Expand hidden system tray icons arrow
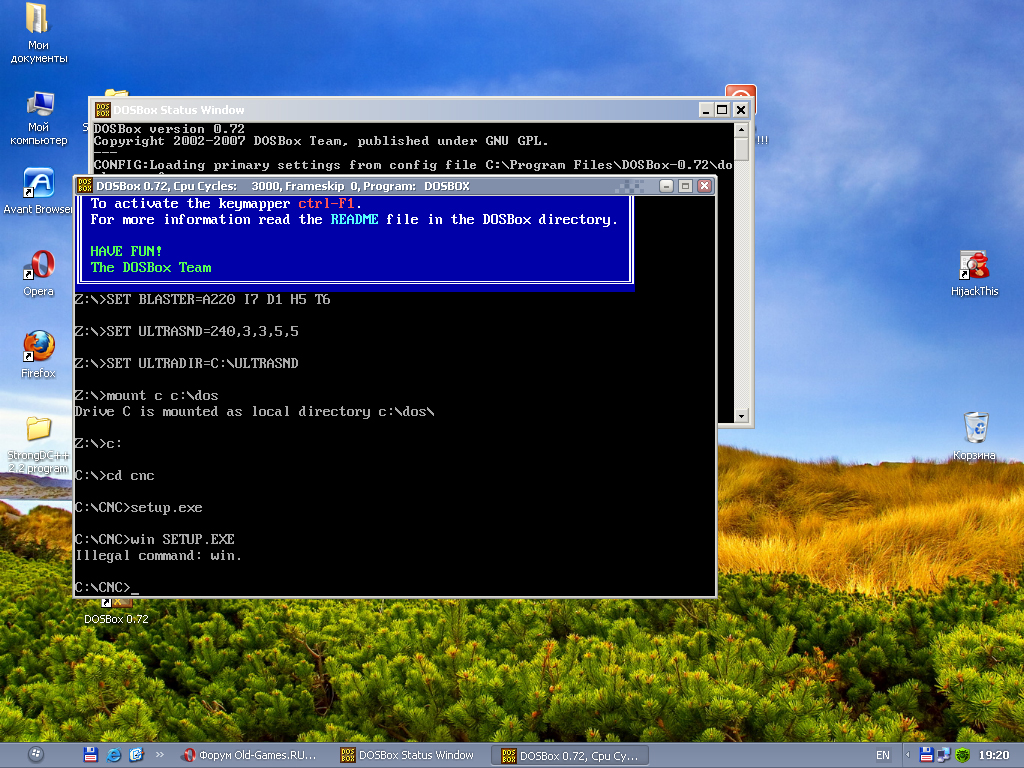 pos(907,755)
